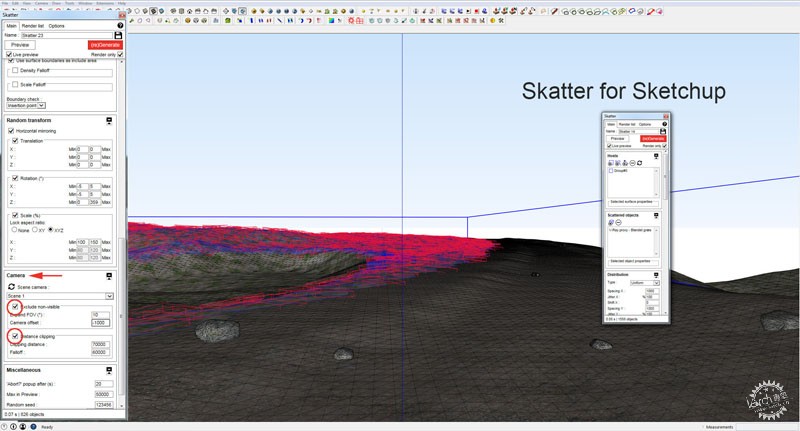Open model credits icon in status bar
This screenshot has width=800, height=431.
[x=14, y=426]
